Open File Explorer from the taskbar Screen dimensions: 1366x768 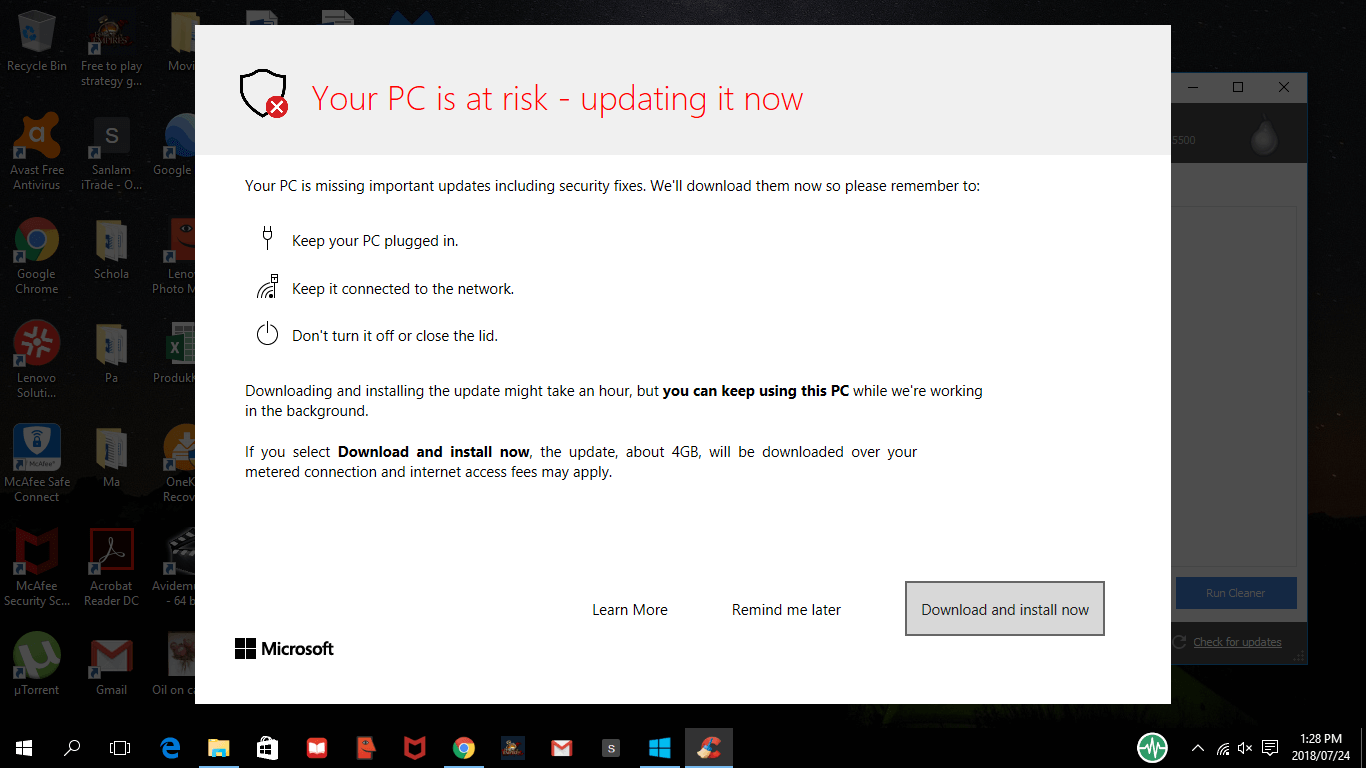coord(219,748)
